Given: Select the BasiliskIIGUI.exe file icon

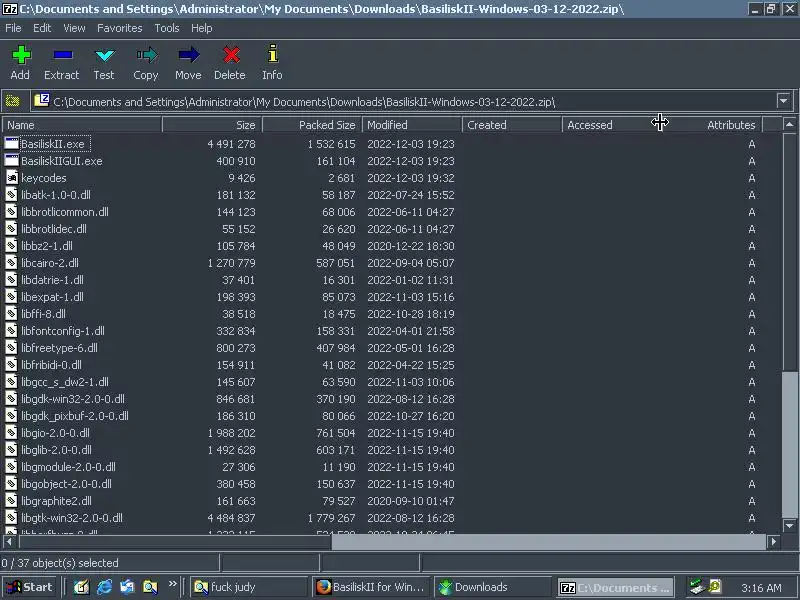Looking at the screenshot, I should click(x=11, y=161).
